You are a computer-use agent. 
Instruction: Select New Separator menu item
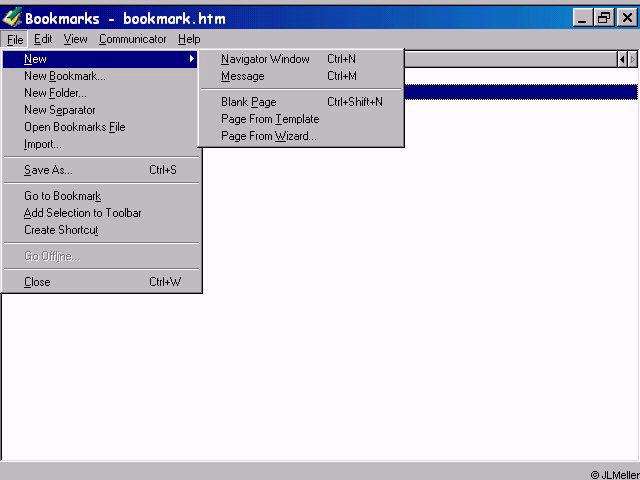pos(100,110)
